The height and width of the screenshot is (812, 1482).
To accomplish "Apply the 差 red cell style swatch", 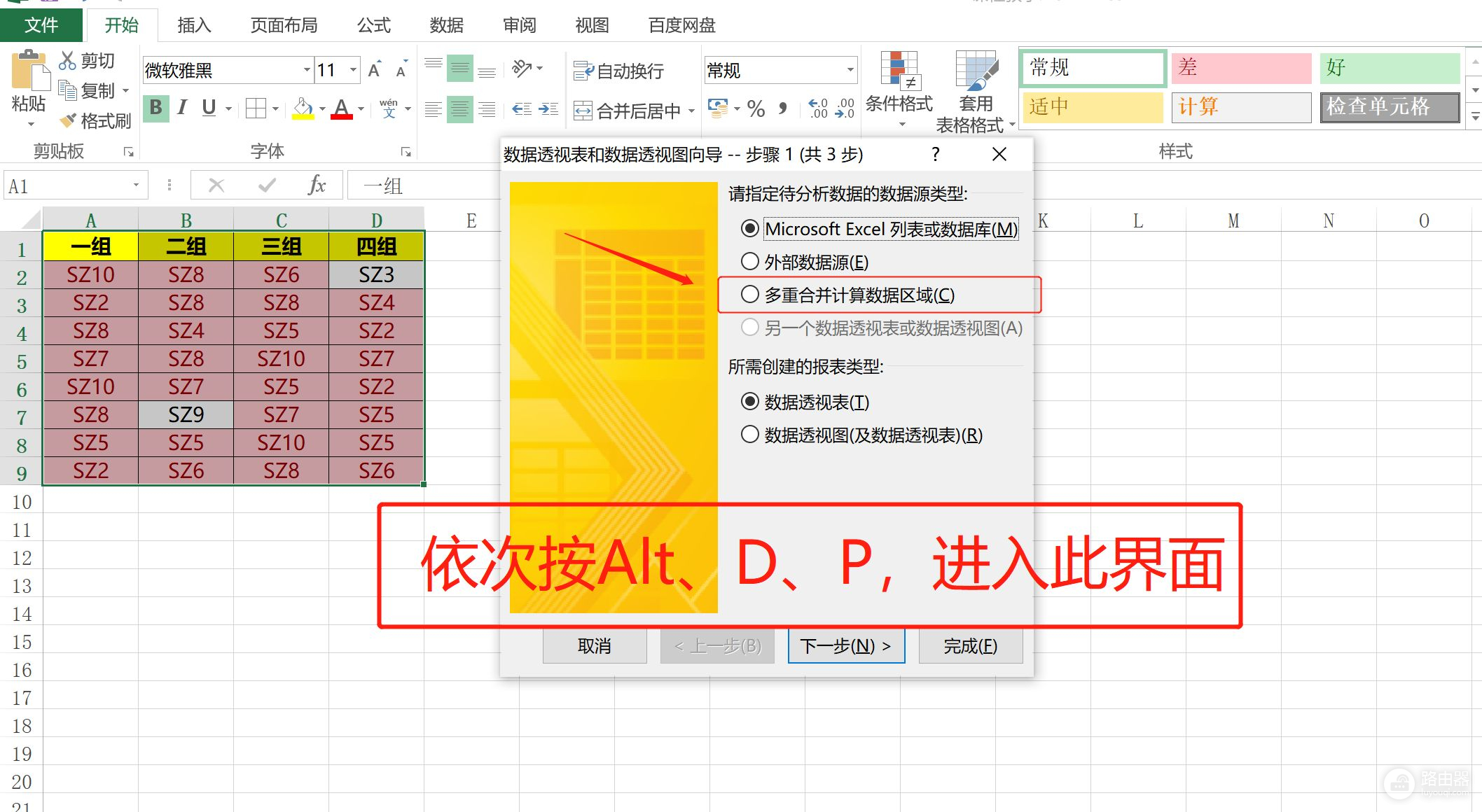I will (1240, 68).
